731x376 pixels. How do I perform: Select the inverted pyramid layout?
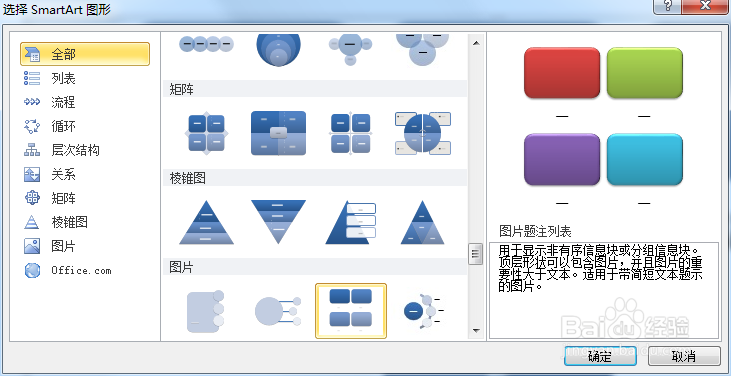coord(278,222)
